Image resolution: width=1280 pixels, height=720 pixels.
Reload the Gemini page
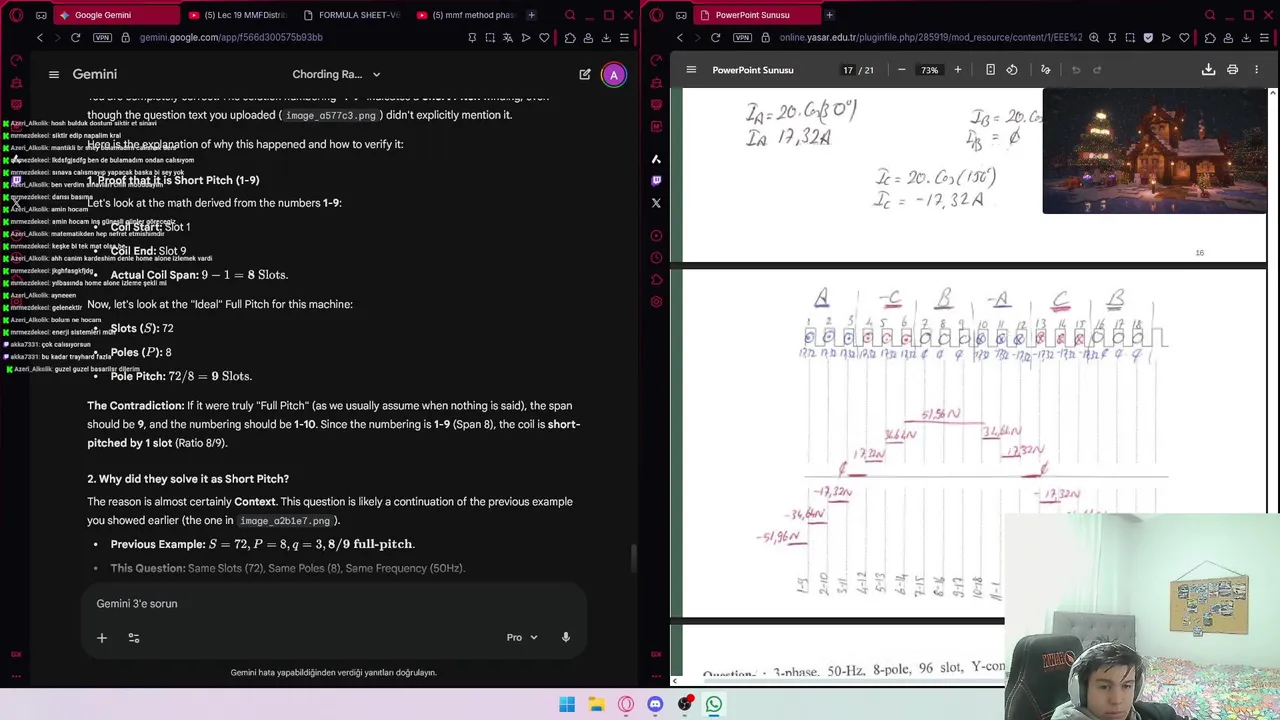click(x=75, y=37)
